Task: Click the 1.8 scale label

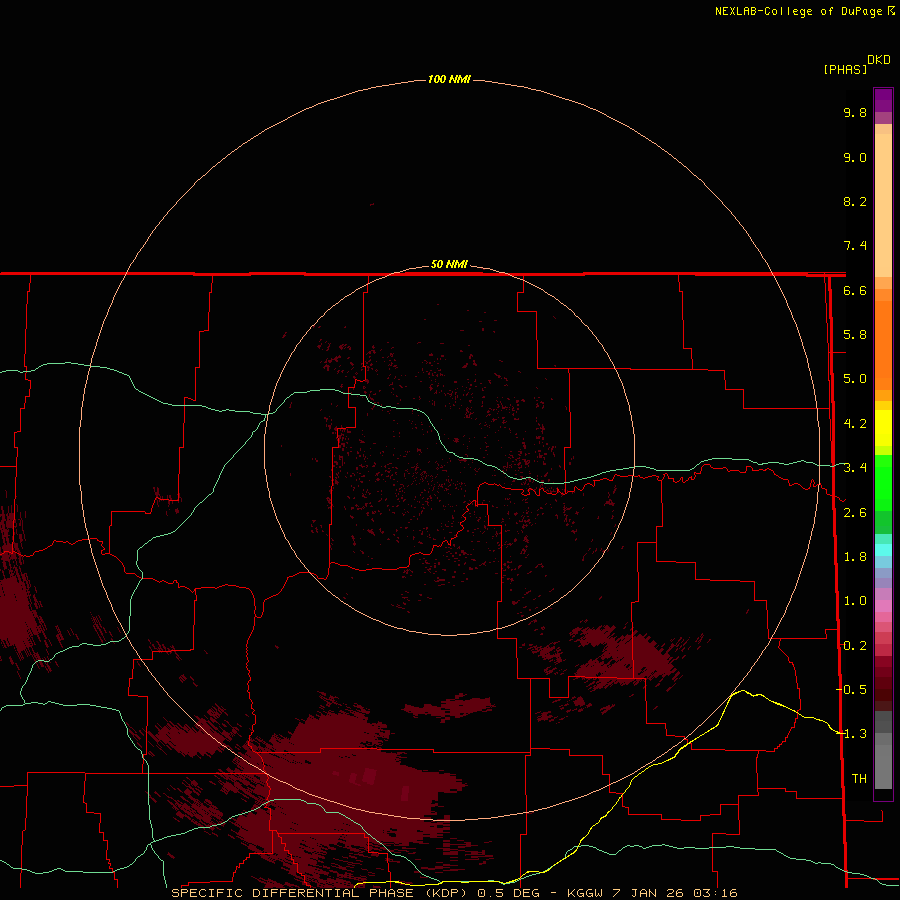Action: coord(855,557)
